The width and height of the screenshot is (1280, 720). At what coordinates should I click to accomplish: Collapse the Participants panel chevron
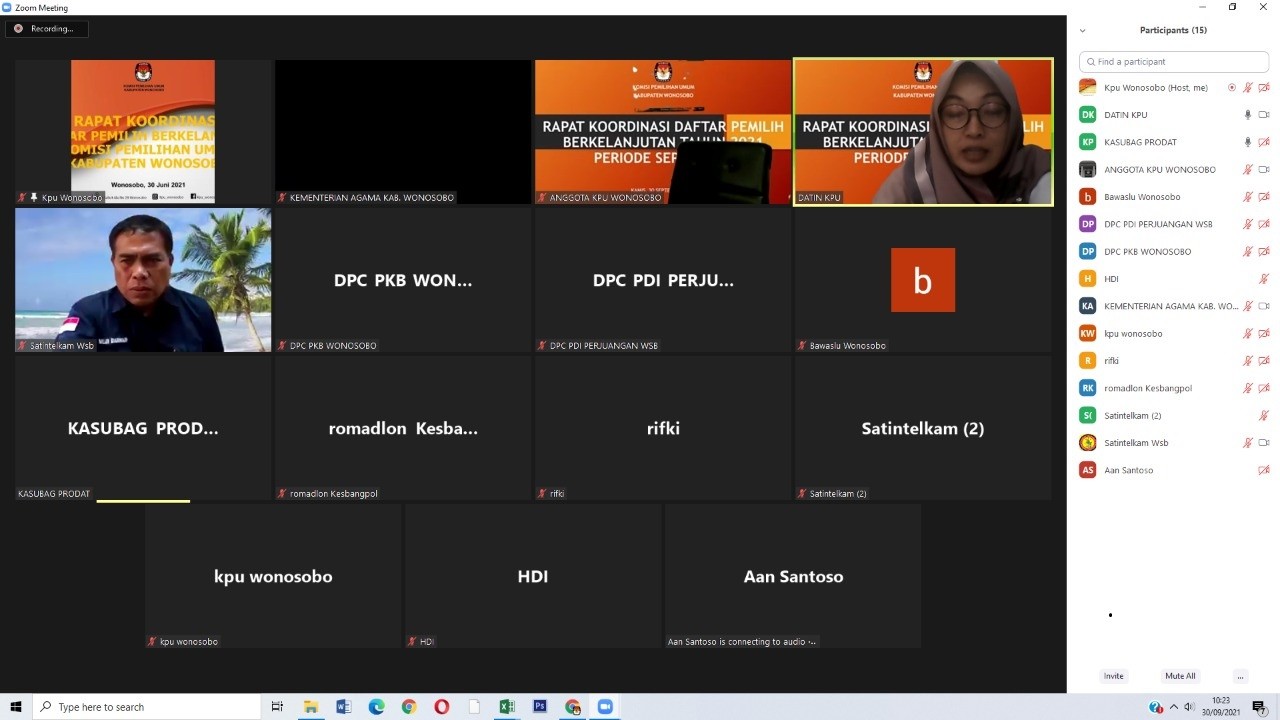(1082, 31)
